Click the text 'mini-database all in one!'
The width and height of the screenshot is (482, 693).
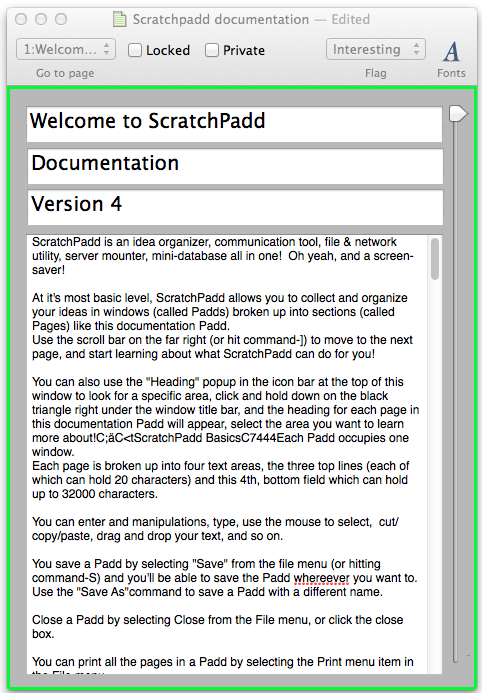coord(216,256)
